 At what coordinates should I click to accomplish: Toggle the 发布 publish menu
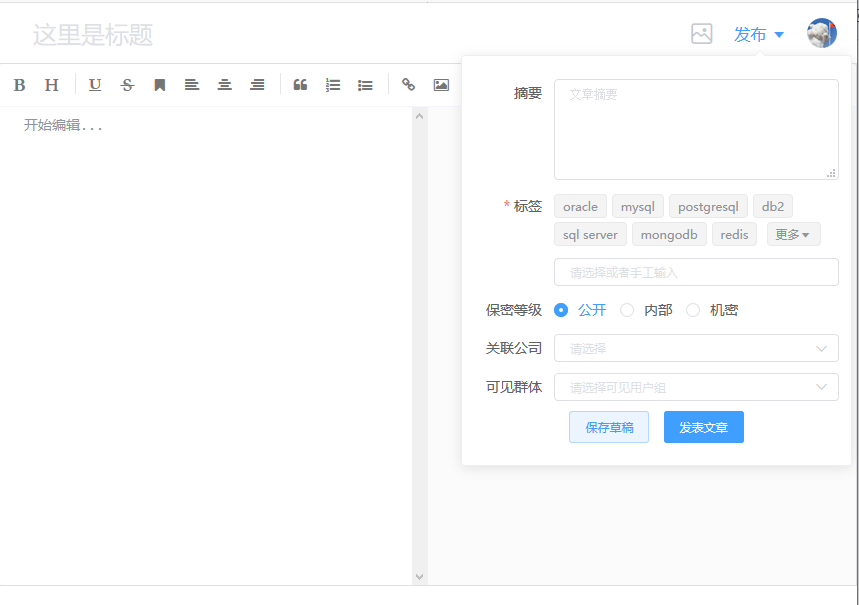[x=758, y=34]
